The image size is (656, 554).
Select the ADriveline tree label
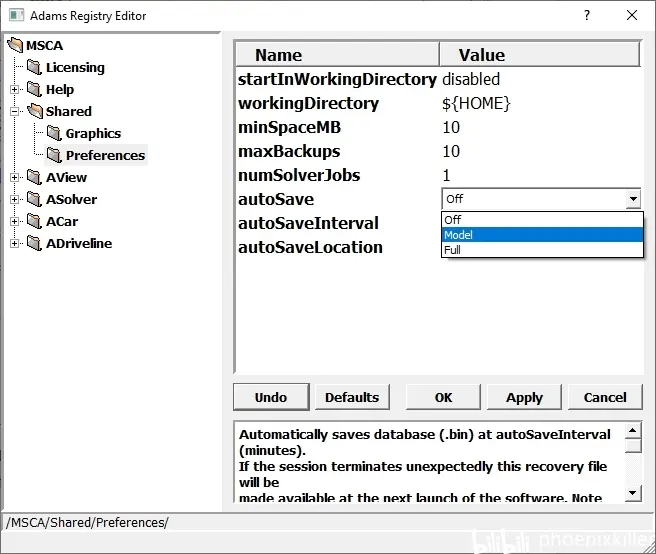(x=79, y=244)
